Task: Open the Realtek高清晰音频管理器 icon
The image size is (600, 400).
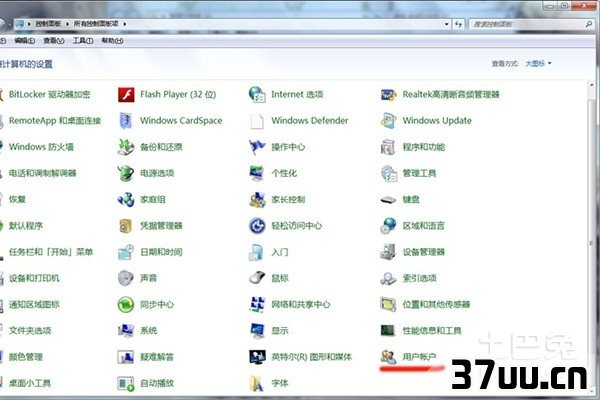Action: pos(388,95)
